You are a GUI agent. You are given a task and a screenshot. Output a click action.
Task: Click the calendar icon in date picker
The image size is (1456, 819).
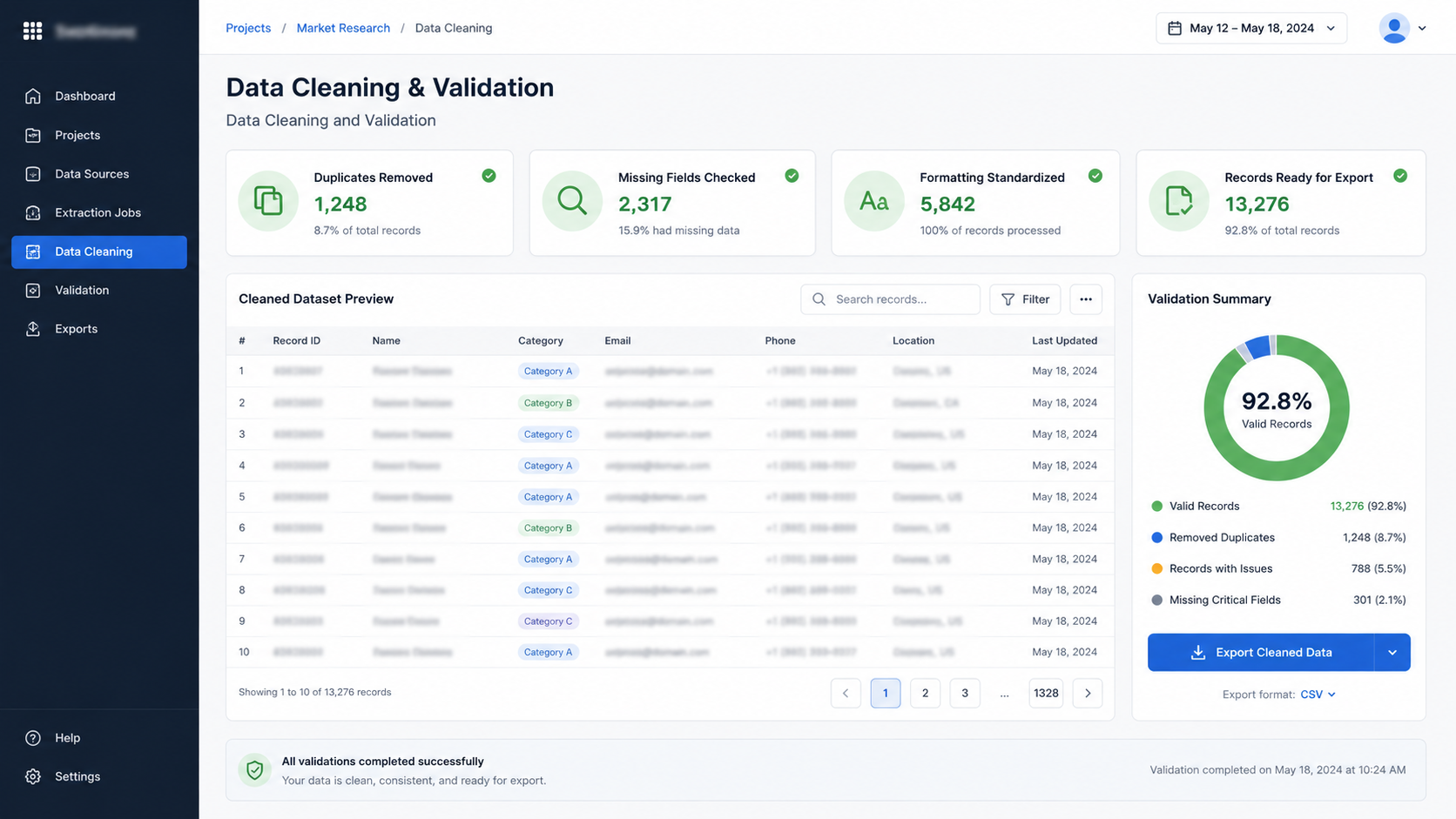click(x=1175, y=28)
